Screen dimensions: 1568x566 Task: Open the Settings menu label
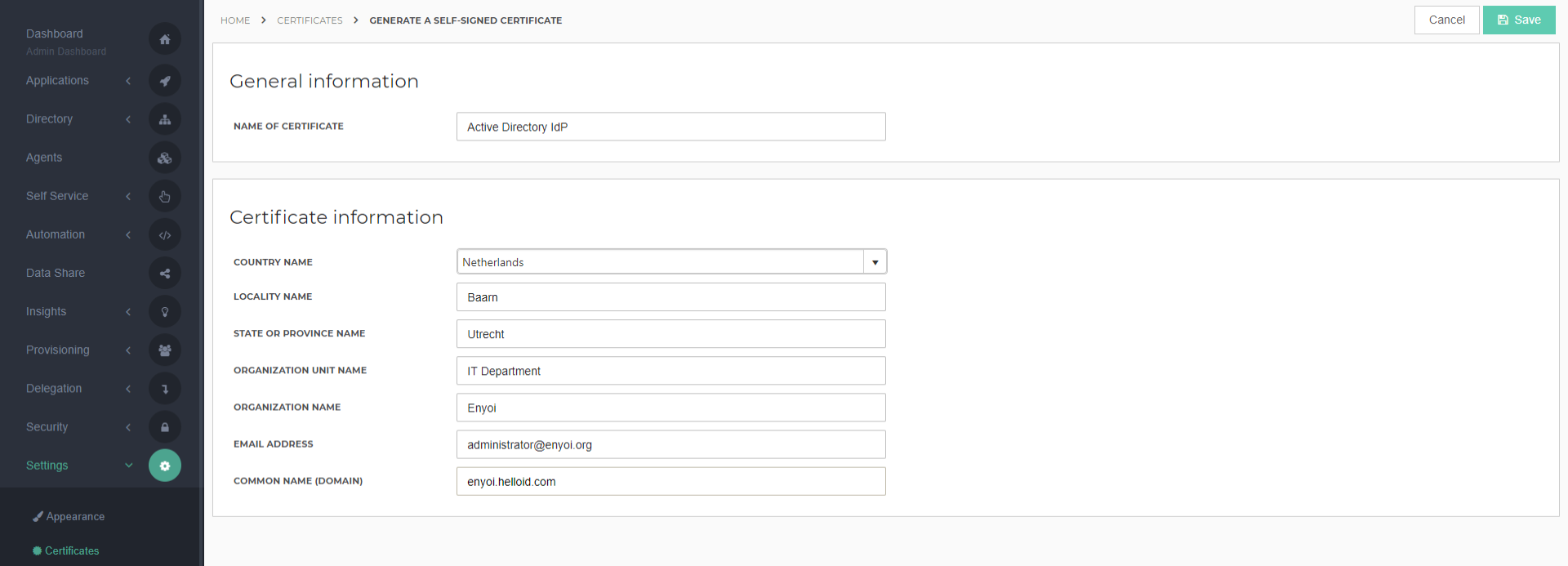coord(47,466)
